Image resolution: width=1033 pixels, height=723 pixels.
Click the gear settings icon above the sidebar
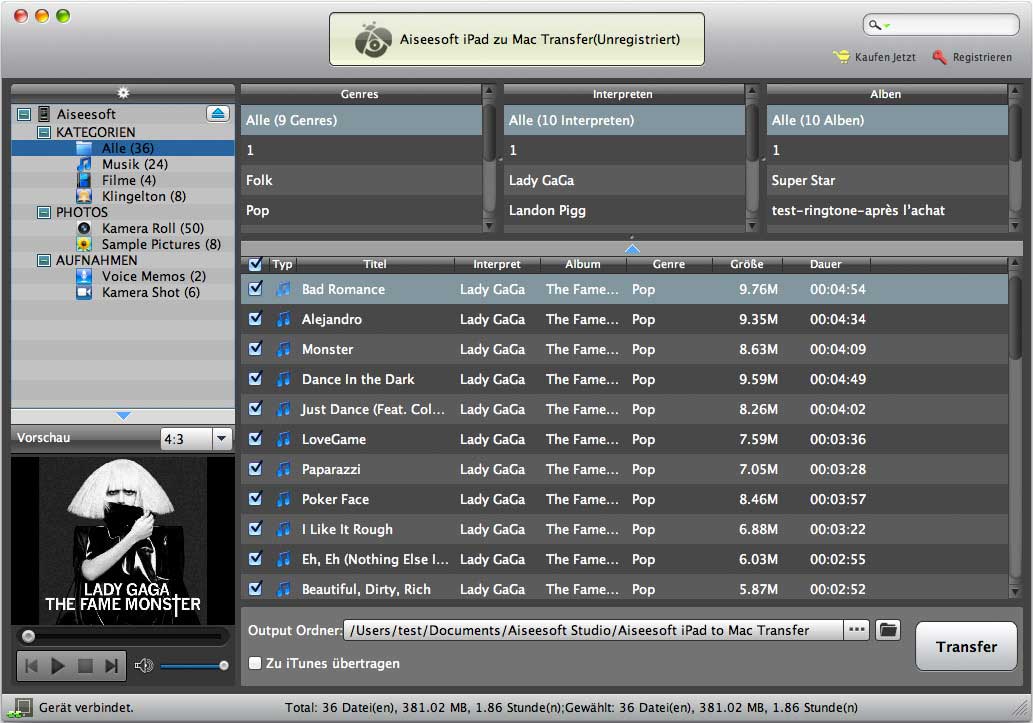click(x=123, y=93)
